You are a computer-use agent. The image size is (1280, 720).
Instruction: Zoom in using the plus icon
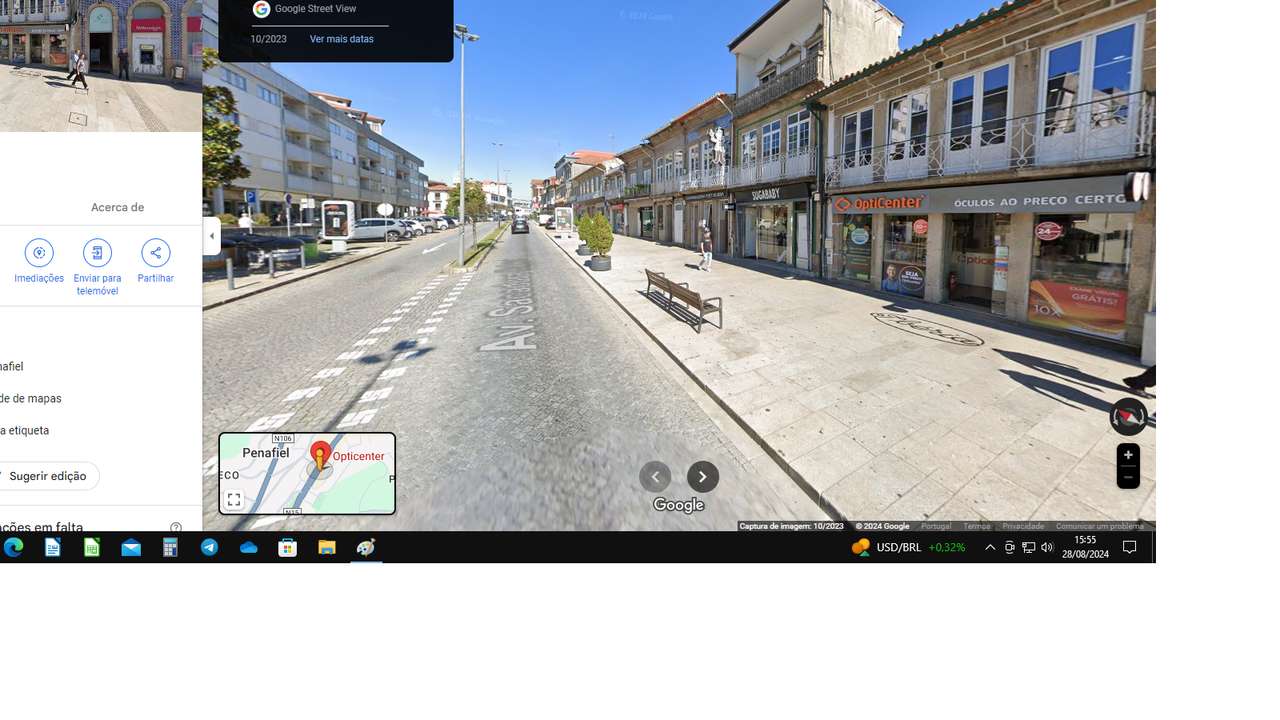(x=1127, y=454)
